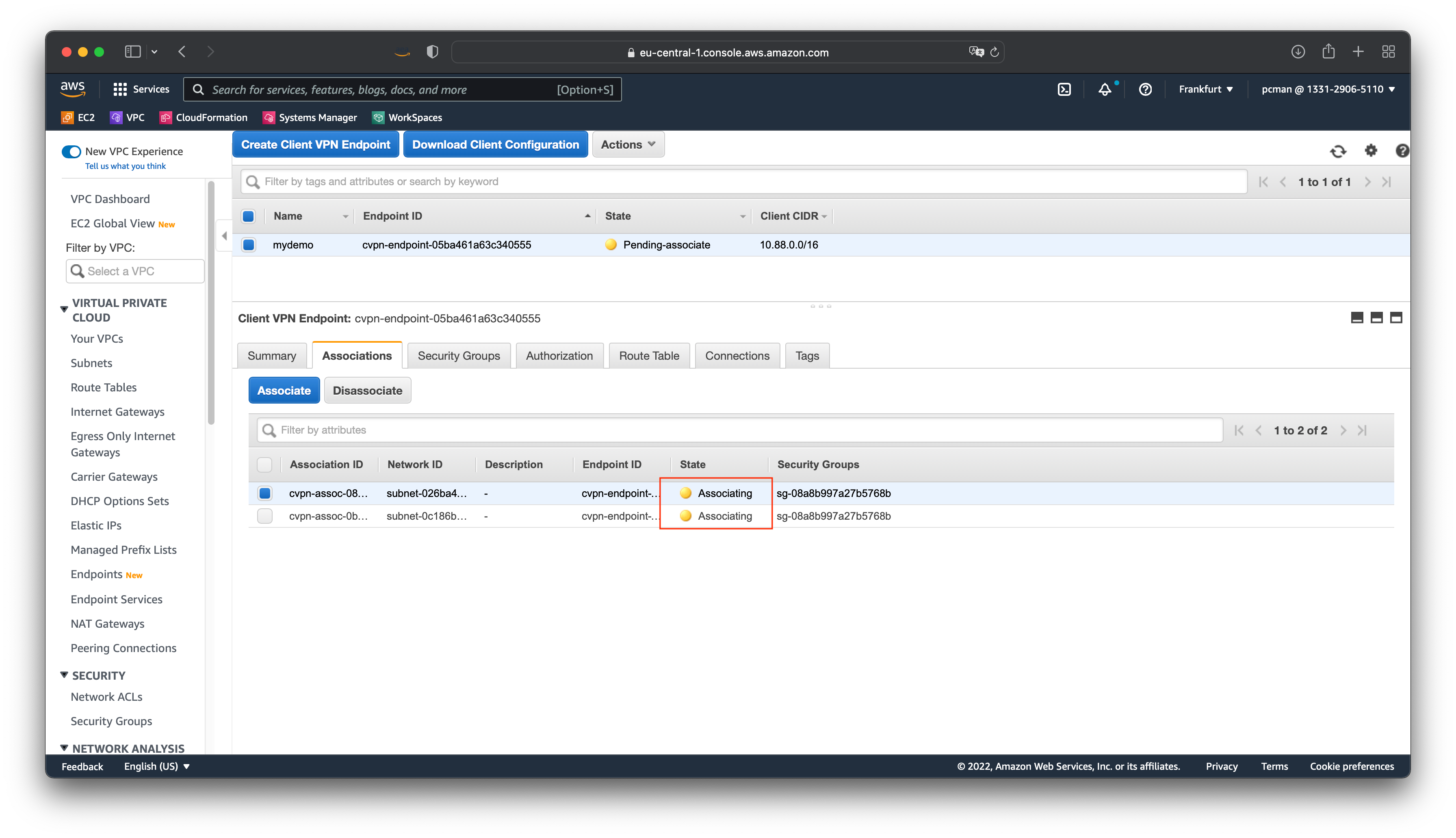The width and height of the screenshot is (1456, 838).
Task: Collapse the Virtual Private Cloud section
Action: [64, 310]
